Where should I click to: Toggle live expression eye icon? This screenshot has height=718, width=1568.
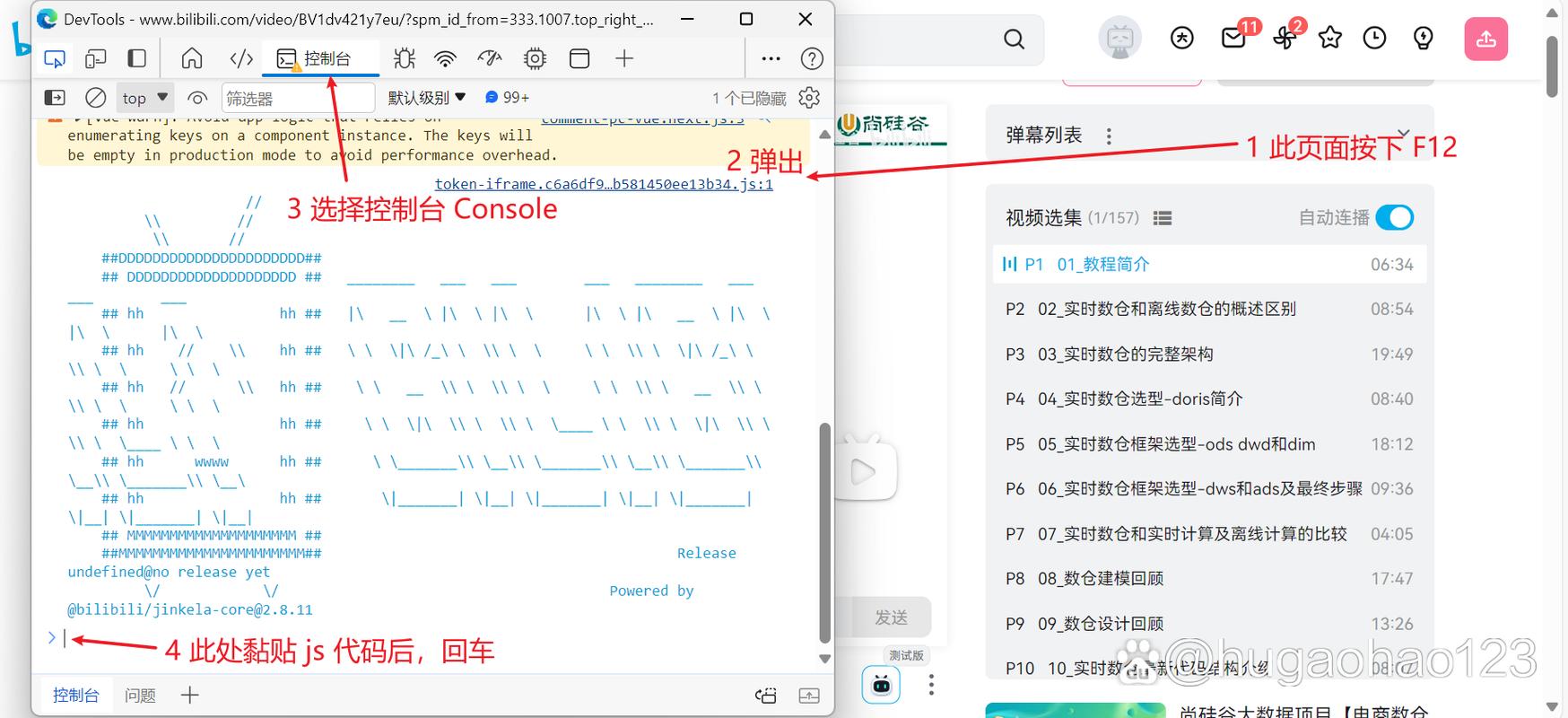click(197, 98)
